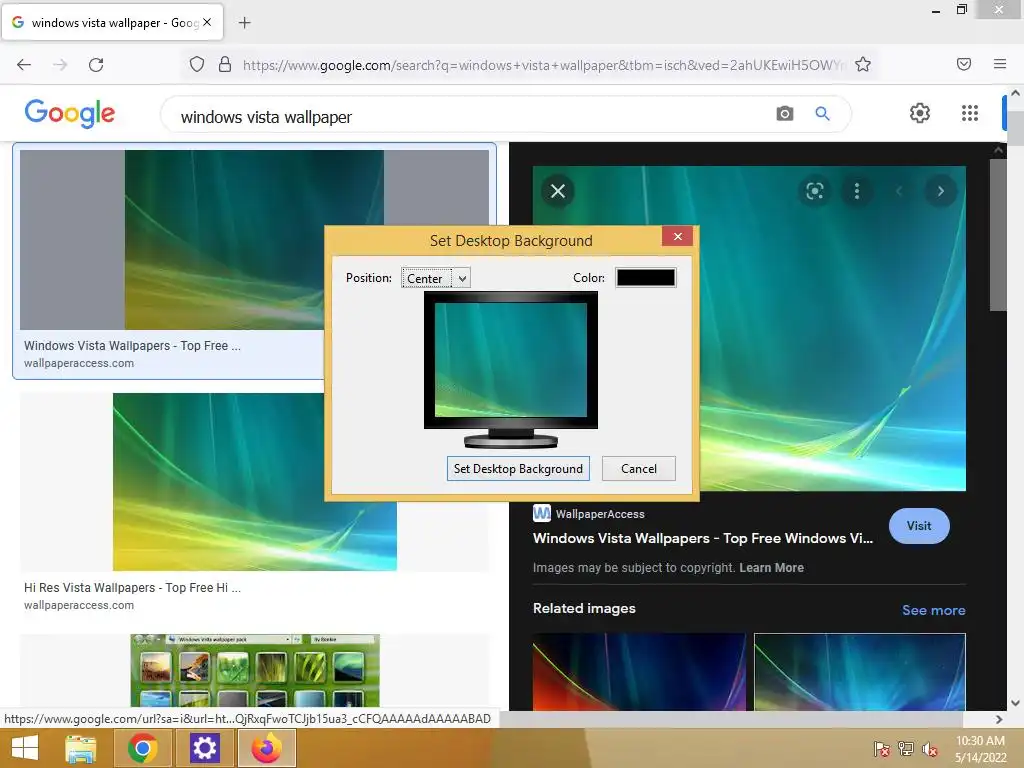The height and width of the screenshot is (768, 1024).
Task: Click the Google search text field
Action: coord(470,116)
